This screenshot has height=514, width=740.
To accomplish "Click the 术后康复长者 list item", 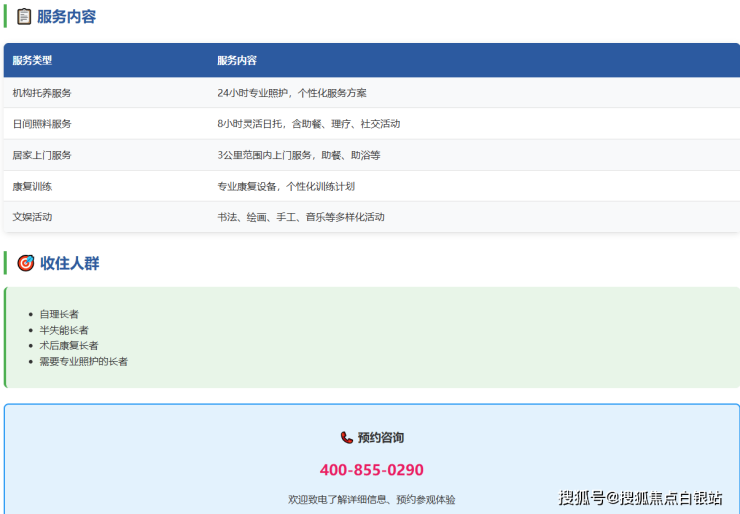I will [x=69, y=345].
